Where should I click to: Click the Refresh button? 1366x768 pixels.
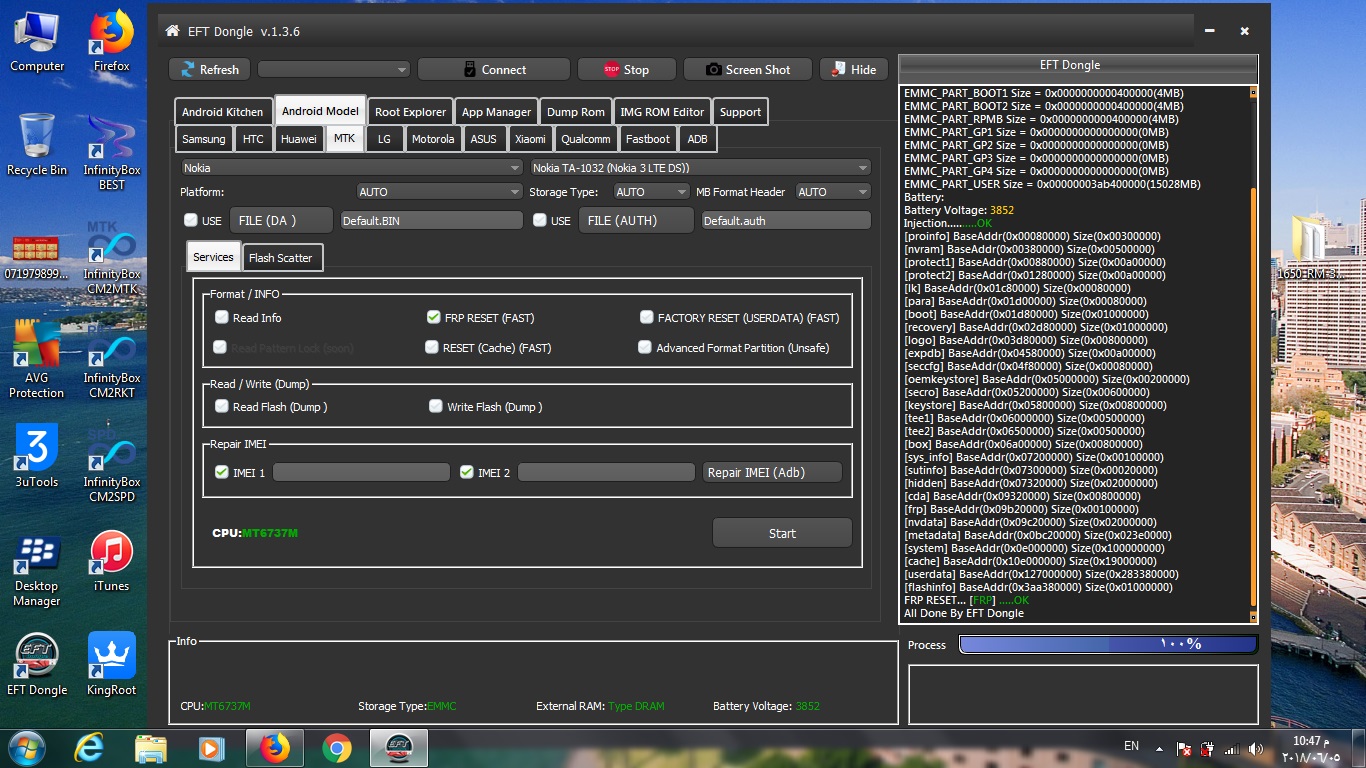pyautogui.click(x=209, y=70)
